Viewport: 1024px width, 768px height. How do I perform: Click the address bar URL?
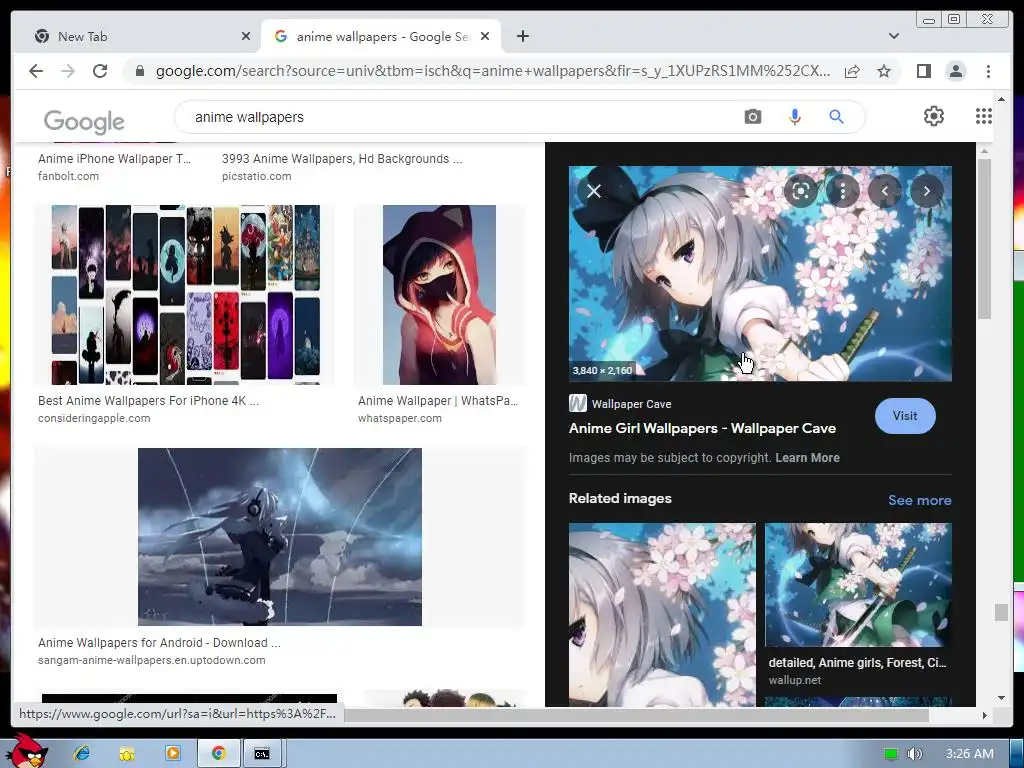tap(493, 71)
